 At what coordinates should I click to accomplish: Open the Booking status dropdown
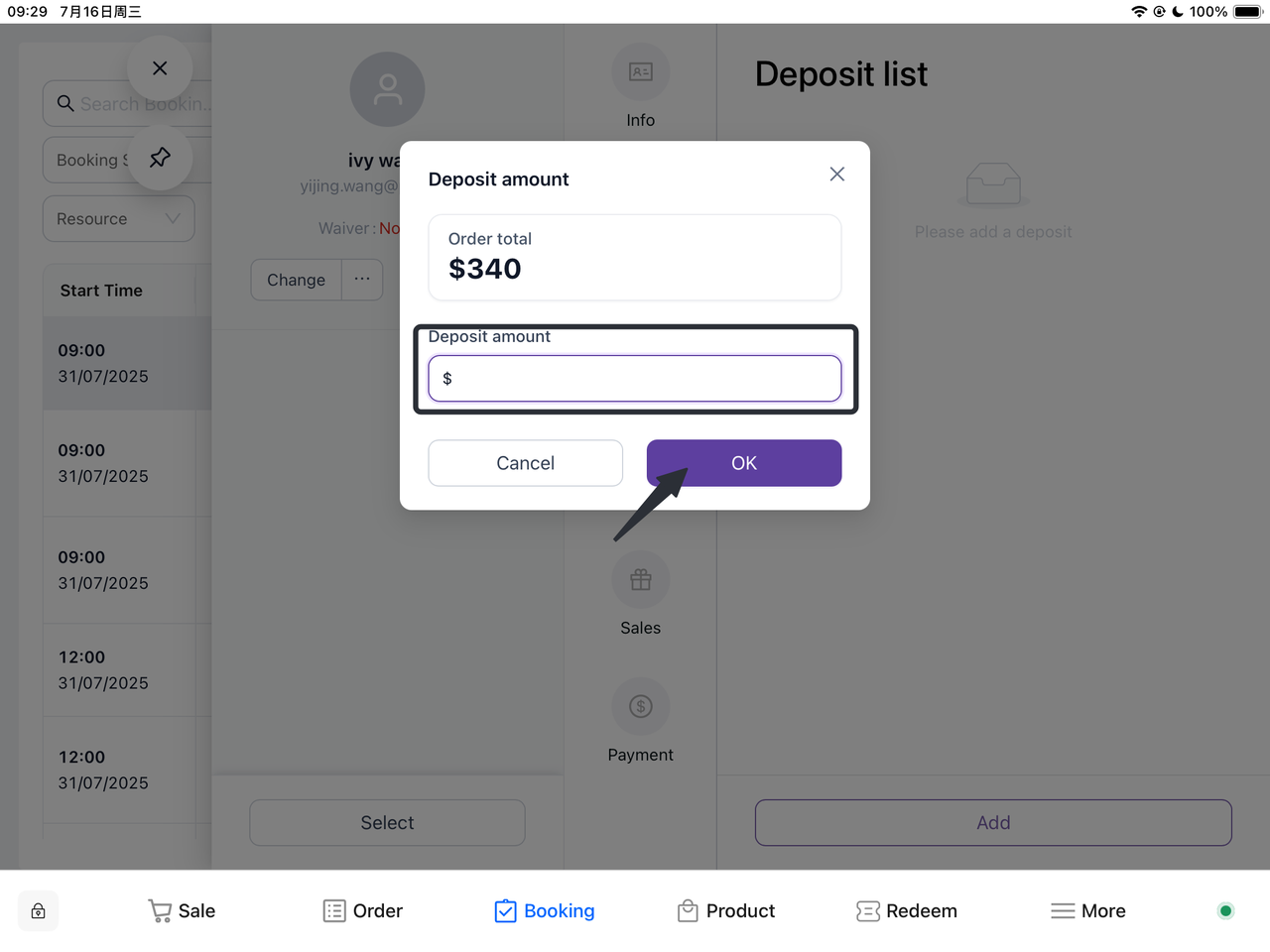(91, 161)
